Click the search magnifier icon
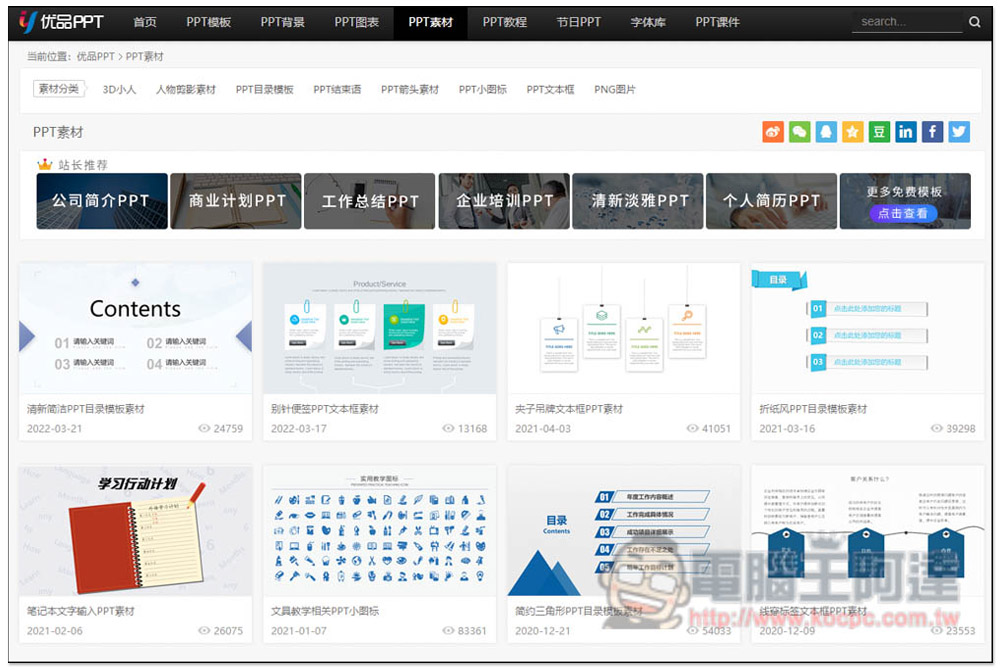This screenshot has width=1000, height=670. pyautogui.click(x=975, y=22)
